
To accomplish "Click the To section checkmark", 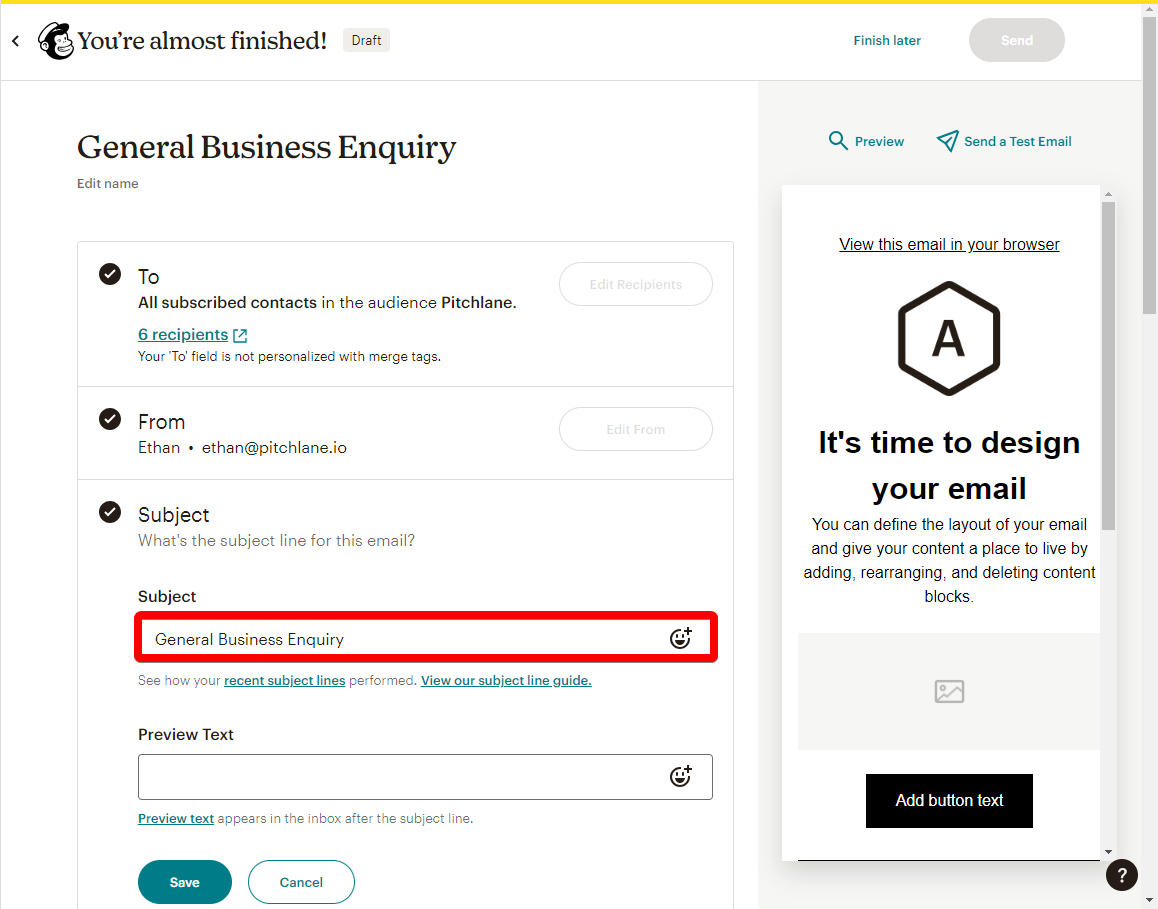I will pos(110,274).
